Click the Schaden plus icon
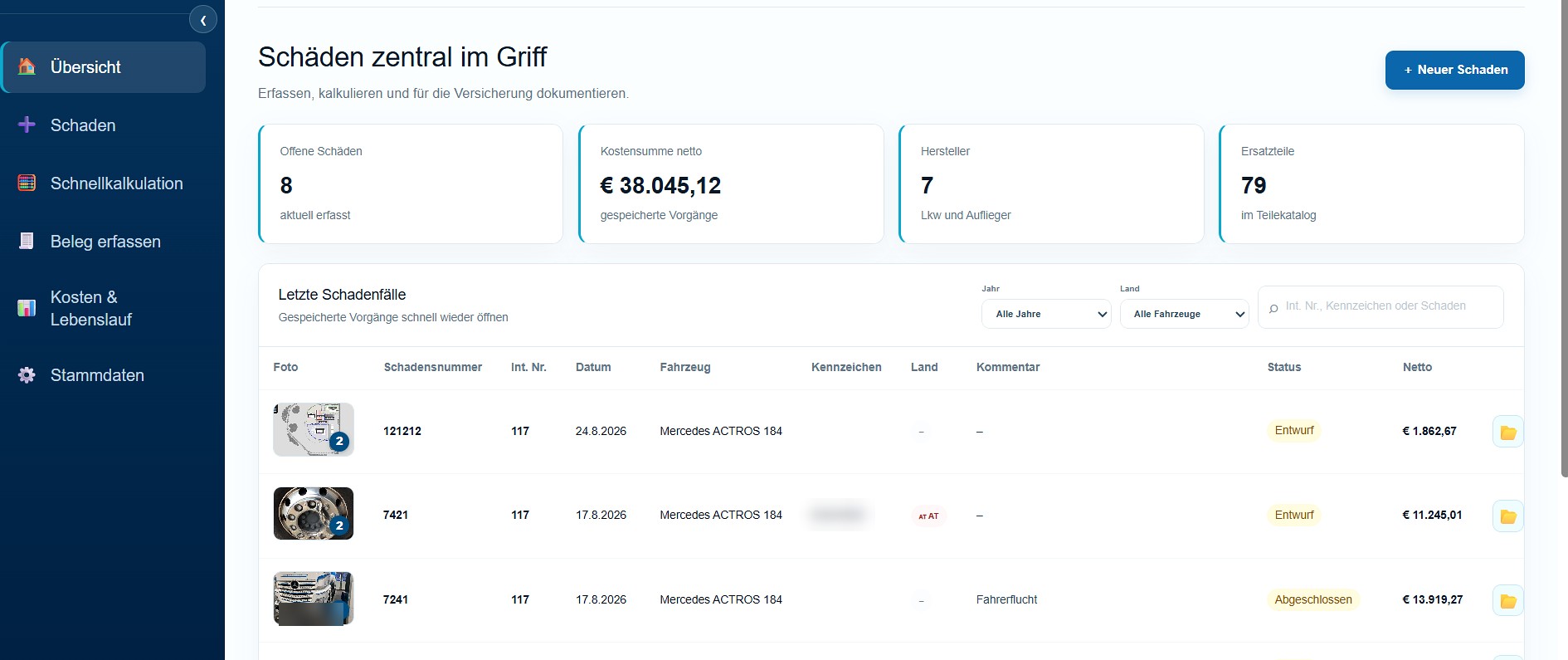1568x660 pixels. click(x=27, y=125)
